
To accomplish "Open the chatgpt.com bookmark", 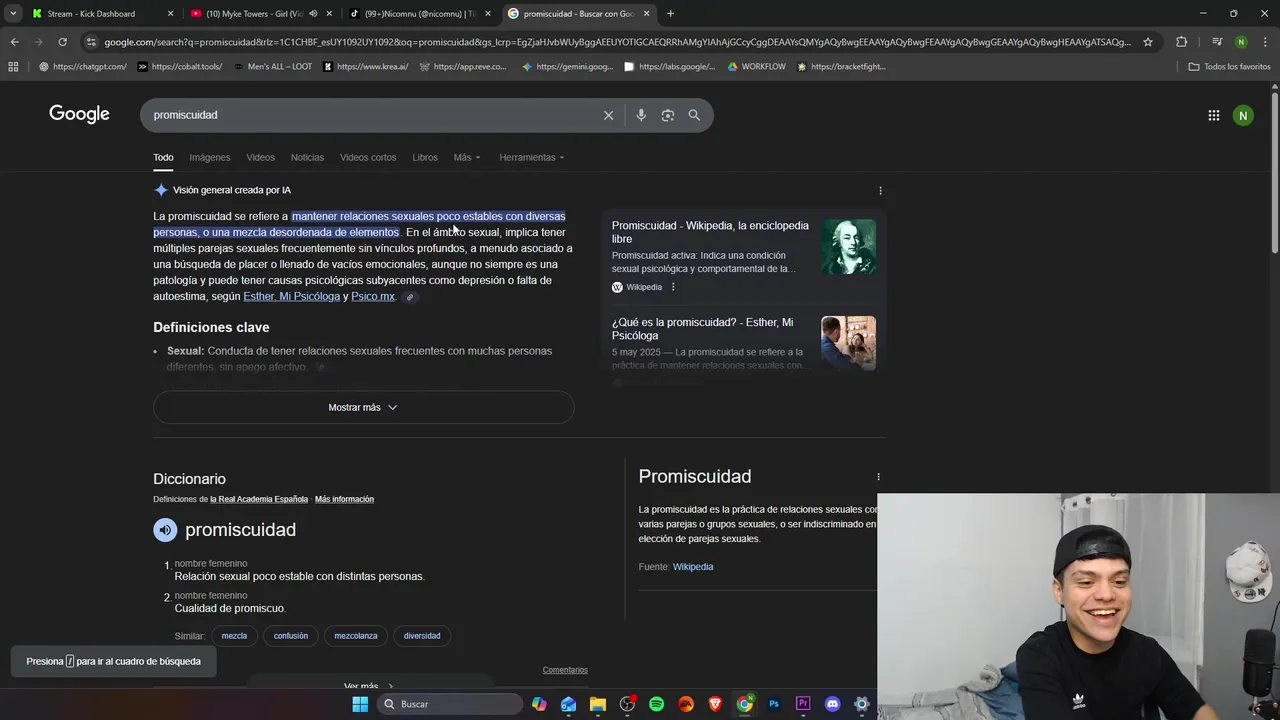I will tap(83, 67).
